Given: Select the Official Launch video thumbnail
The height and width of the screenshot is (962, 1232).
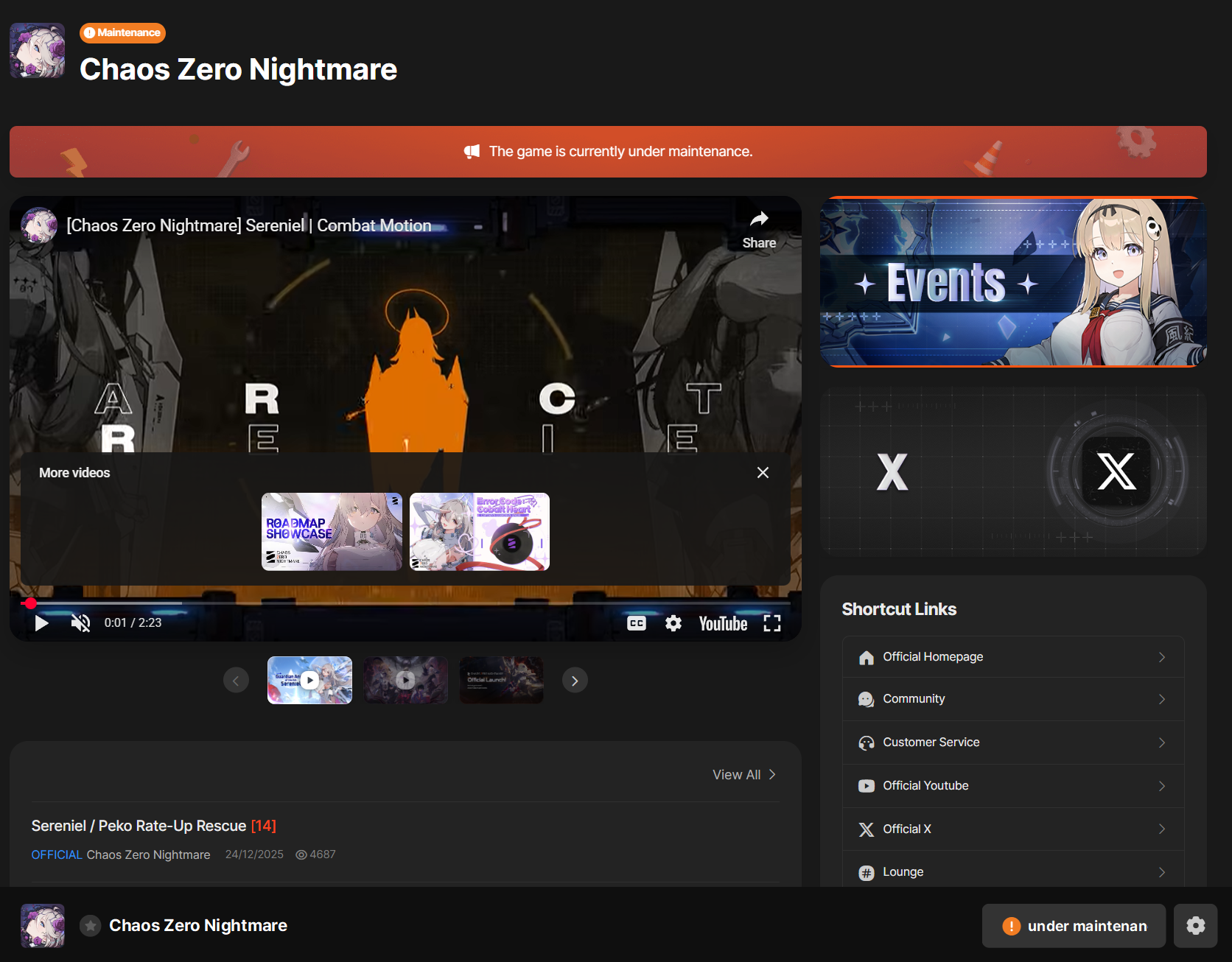Looking at the screenshot, I should pos(501,680).
